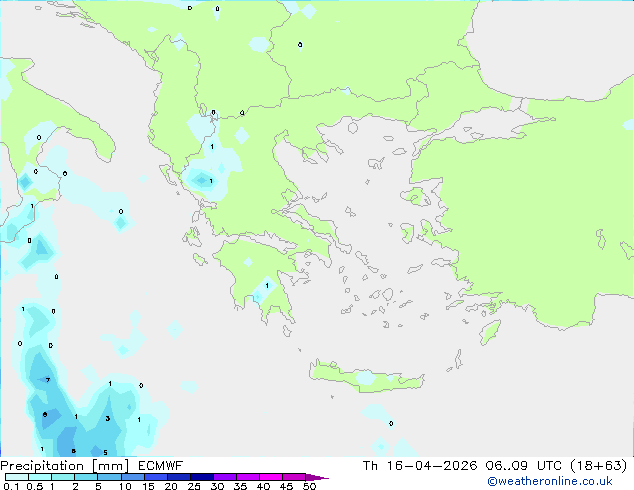
Task: Click the "ECMWF" model label
Action: click(x=161, y=466)
